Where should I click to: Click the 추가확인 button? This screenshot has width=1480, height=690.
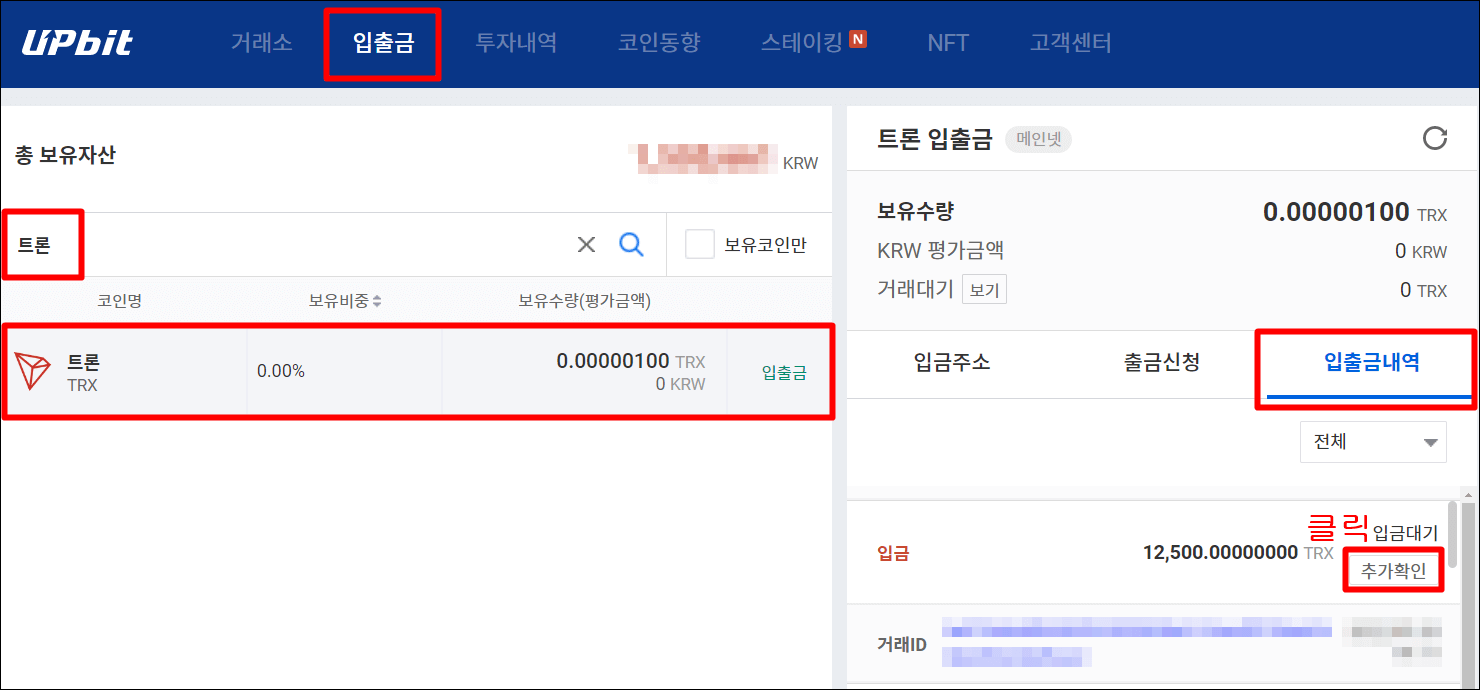(x=1394, y=570)
